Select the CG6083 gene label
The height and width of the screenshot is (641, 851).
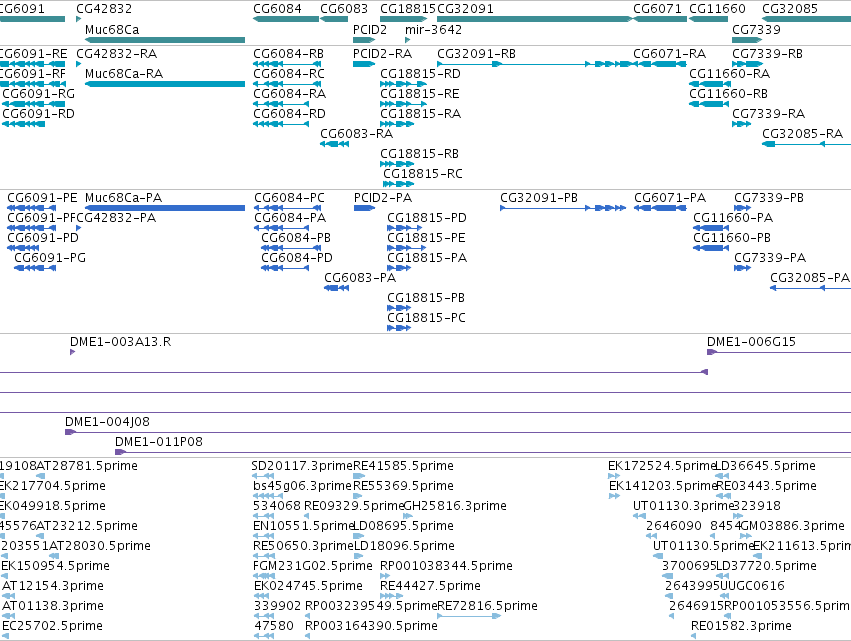tap(344, 9)
